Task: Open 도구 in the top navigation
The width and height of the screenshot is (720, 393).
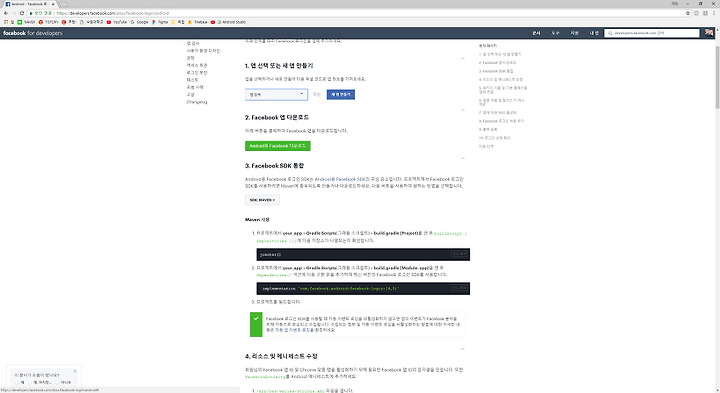Action: pos(555,33)
